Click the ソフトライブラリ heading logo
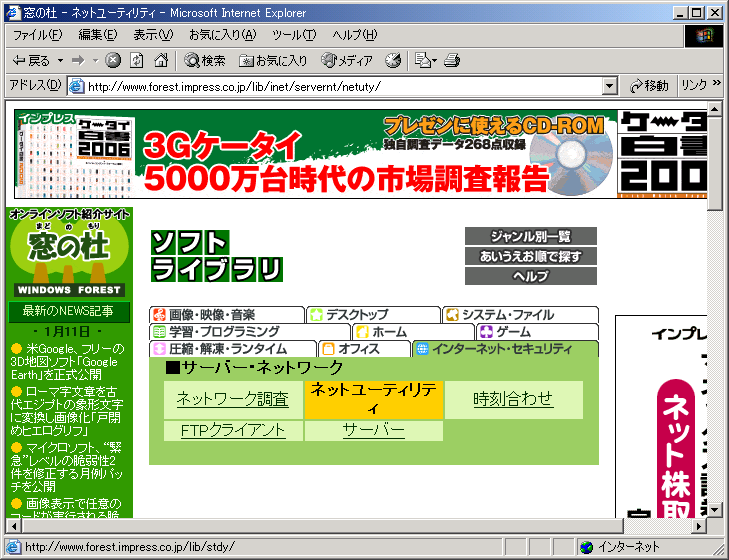This screenshot has height=560, width=729. [x=217, y=256]
